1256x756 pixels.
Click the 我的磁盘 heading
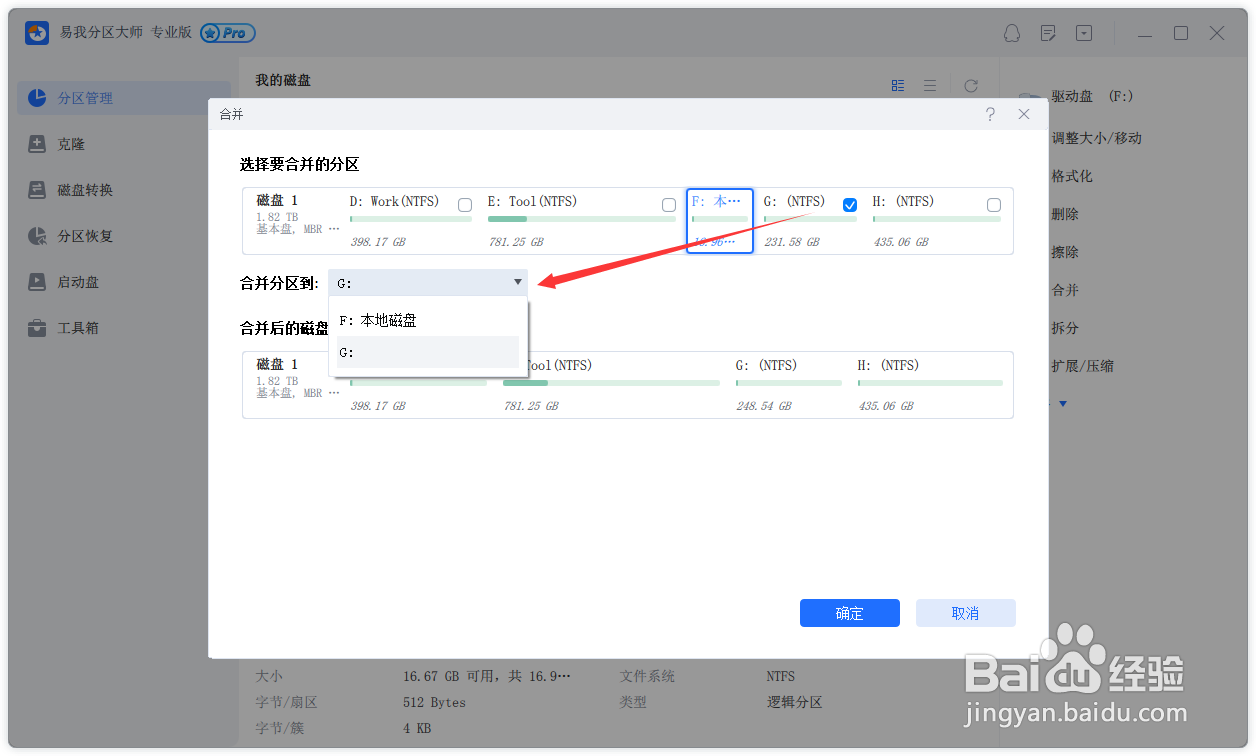click(283, 80)
